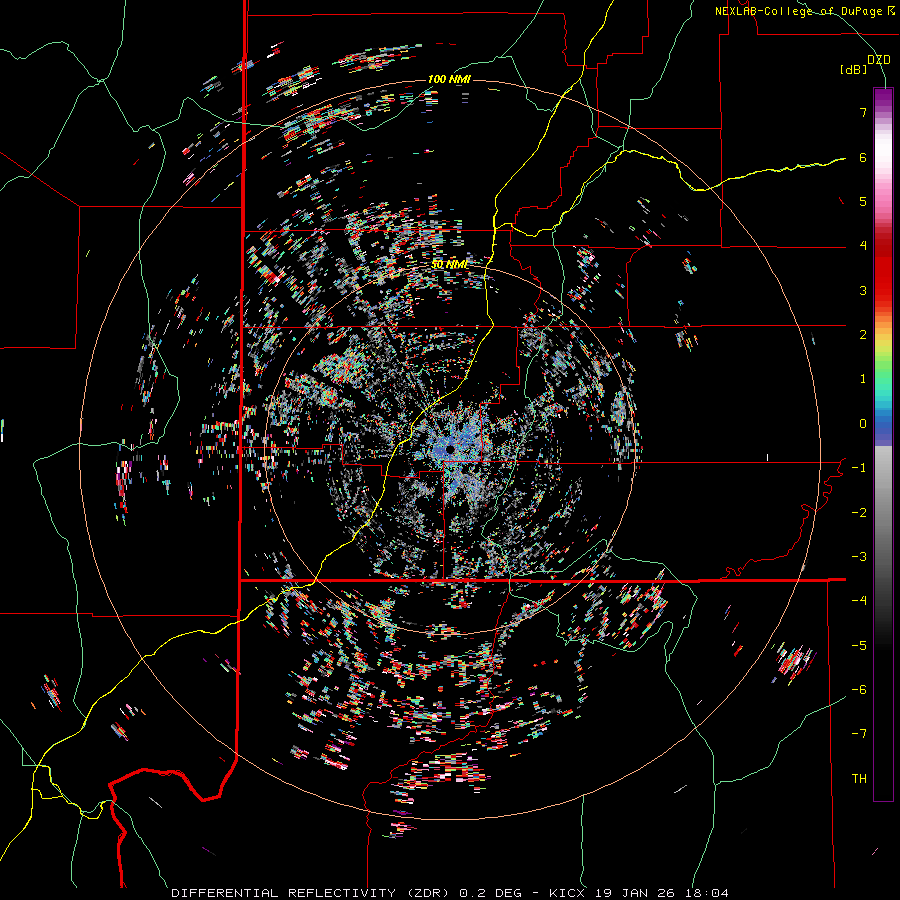Select the 7 dB scale label
Screen dimensions: 900x900
863,112
